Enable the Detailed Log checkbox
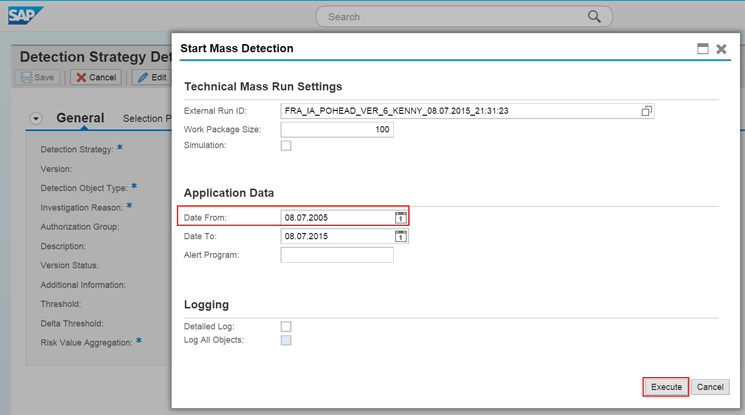This screenshot has height=415, width=745. coord(286,327)
